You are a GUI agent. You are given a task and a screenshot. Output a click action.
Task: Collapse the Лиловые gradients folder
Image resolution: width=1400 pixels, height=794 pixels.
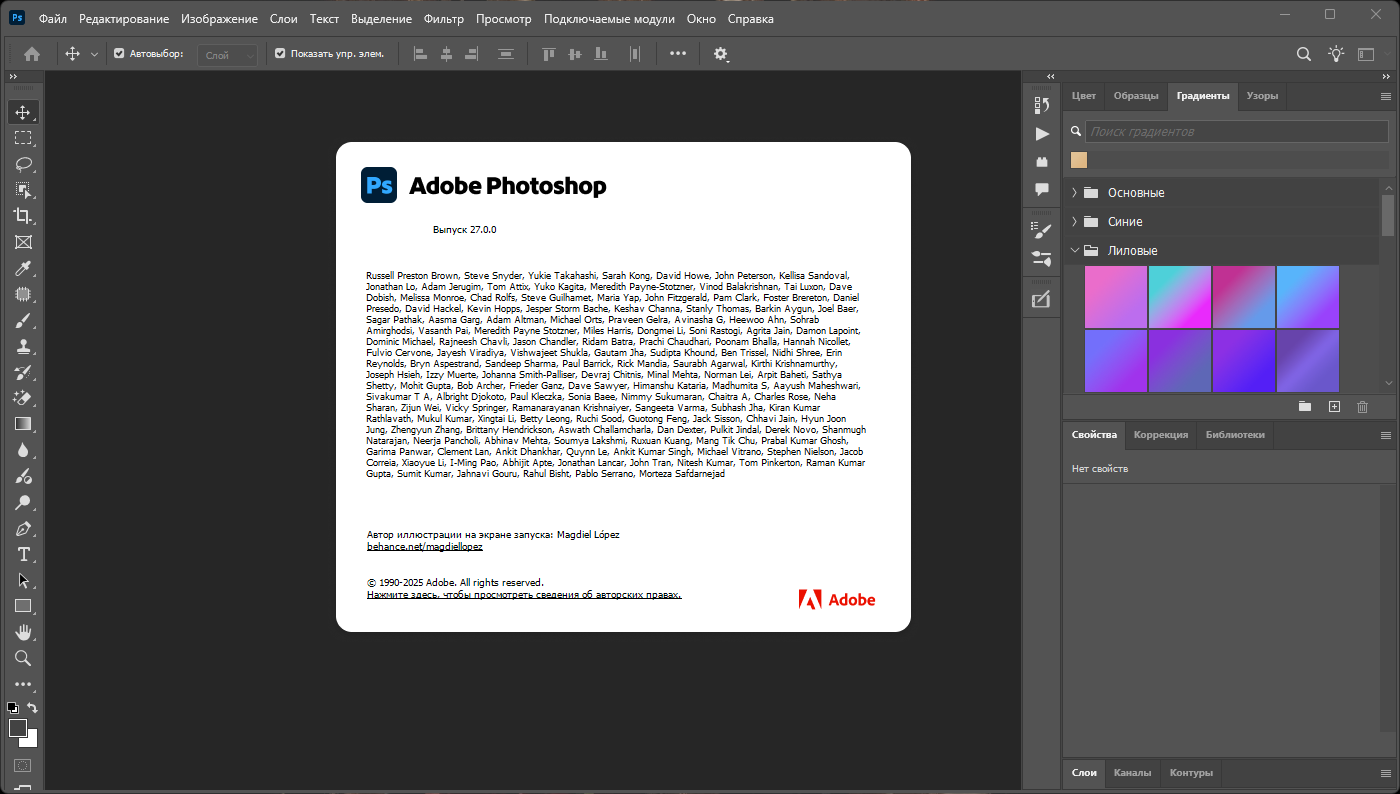(1074, 251)
